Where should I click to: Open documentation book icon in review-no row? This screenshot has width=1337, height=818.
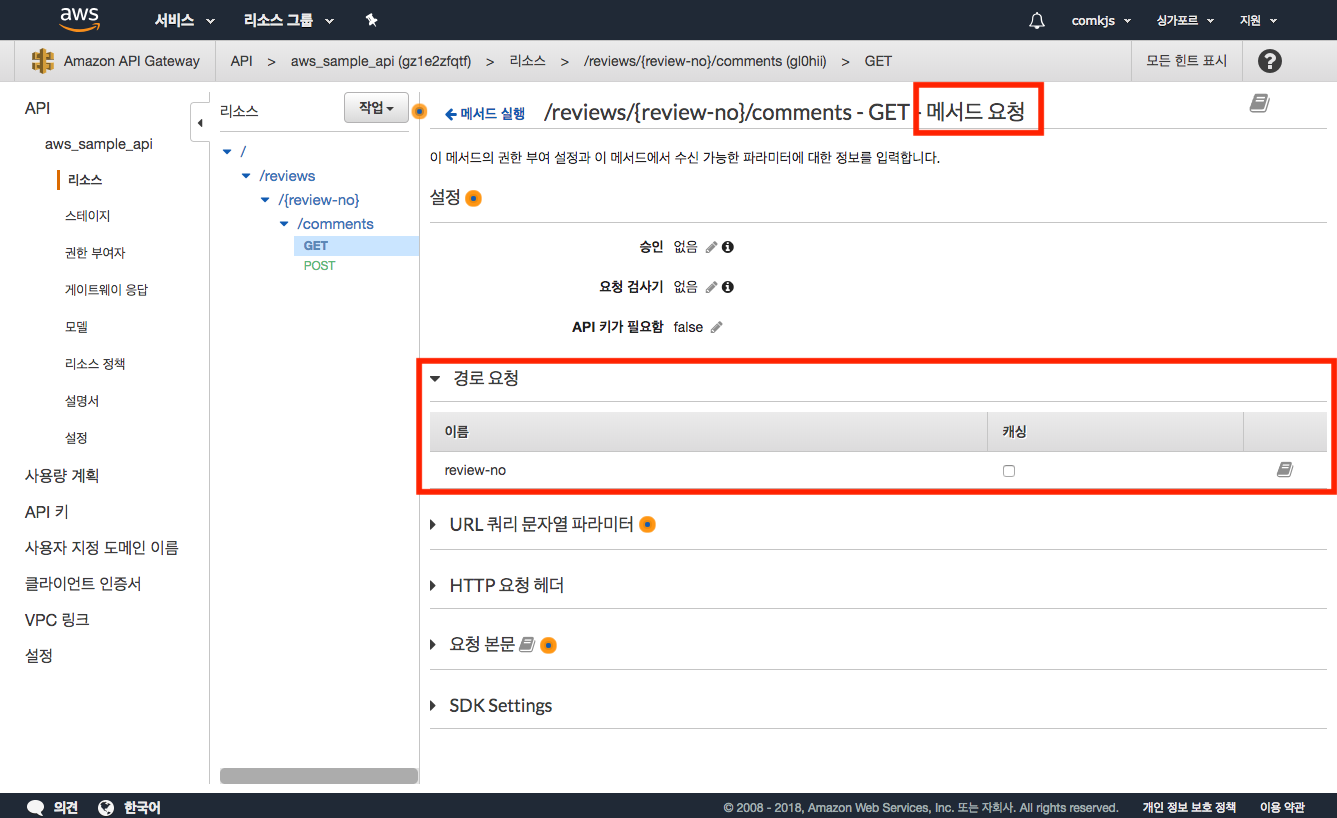tap(1285, 470)
